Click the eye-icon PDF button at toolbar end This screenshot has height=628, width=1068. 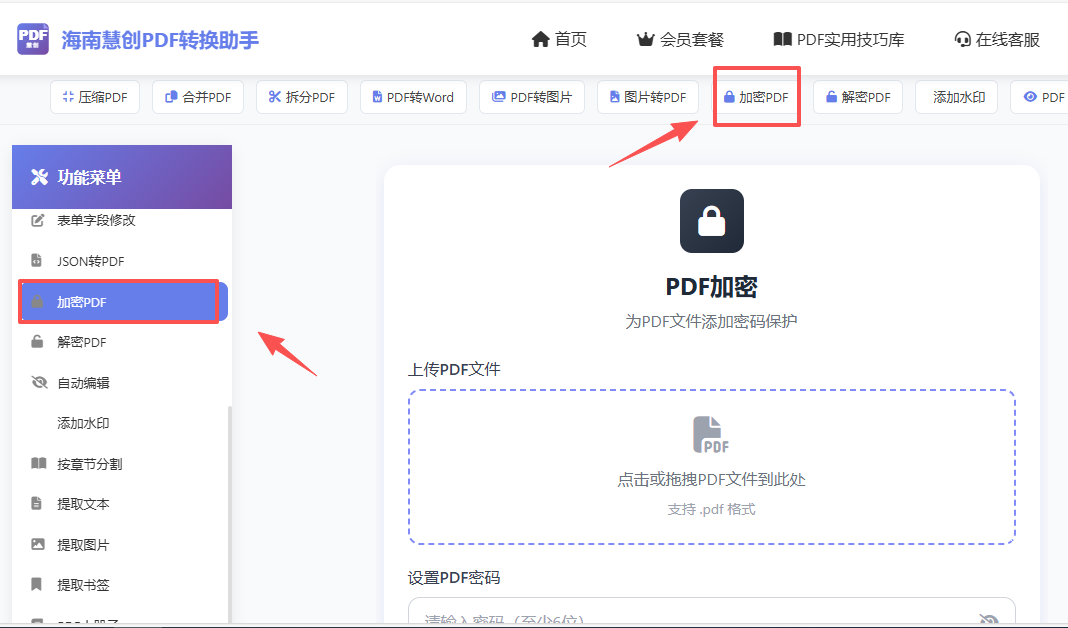tap(1041, 97)
